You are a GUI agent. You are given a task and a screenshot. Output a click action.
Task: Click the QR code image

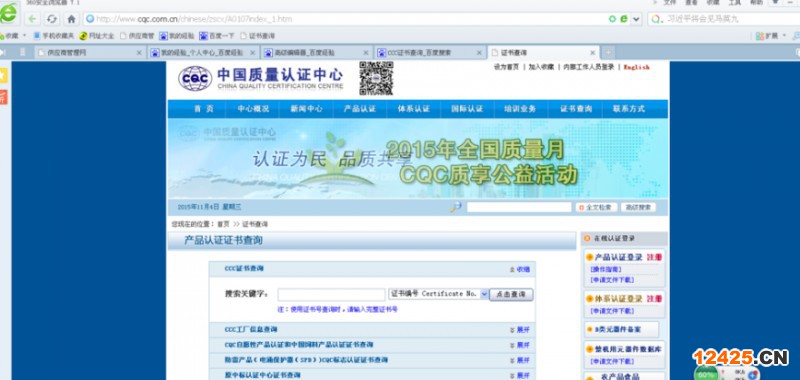[377, 79]
